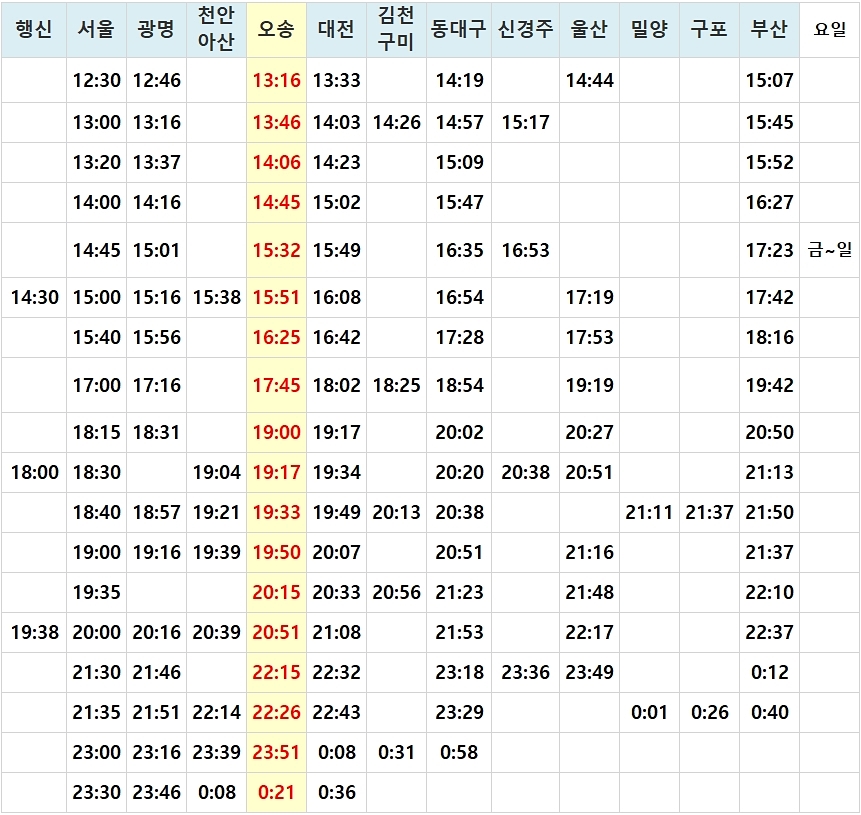The image size is (861, 815).
Task: Click the 광명 column header
Action: pyautogui.click(x=156, y=29)
